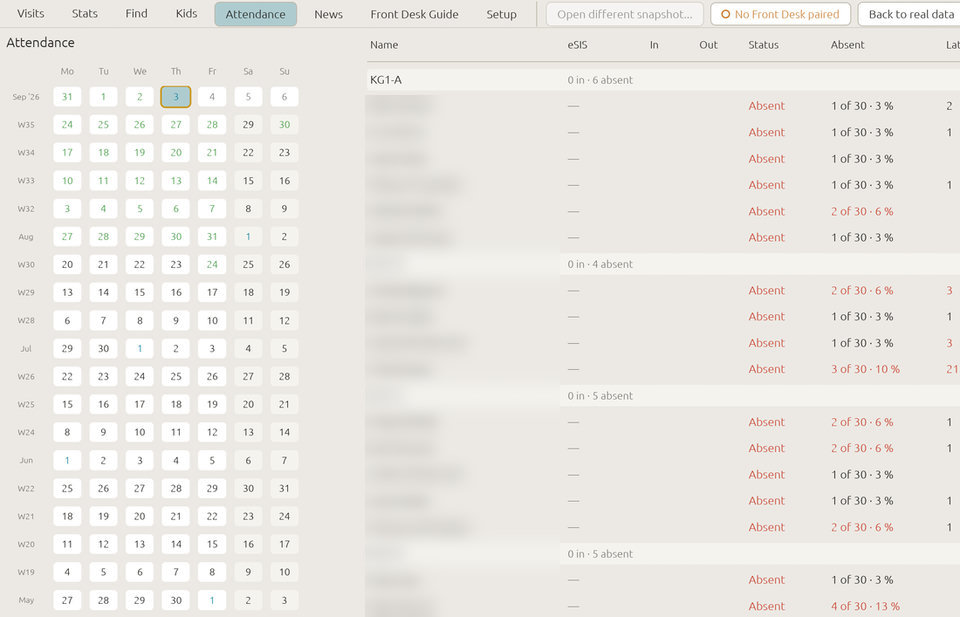Click the orange circle pairing status icon
This screenshot has width=960, height=617.
coord(726,14)
